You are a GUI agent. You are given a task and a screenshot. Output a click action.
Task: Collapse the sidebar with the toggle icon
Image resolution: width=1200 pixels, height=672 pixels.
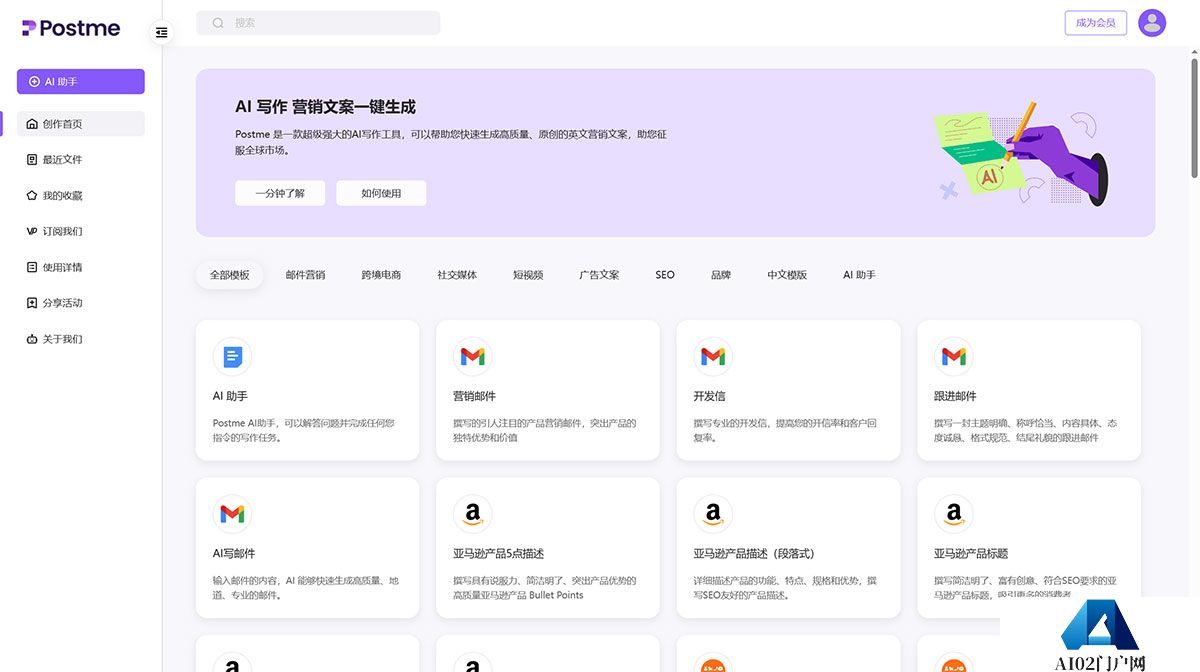coord(162,33)
